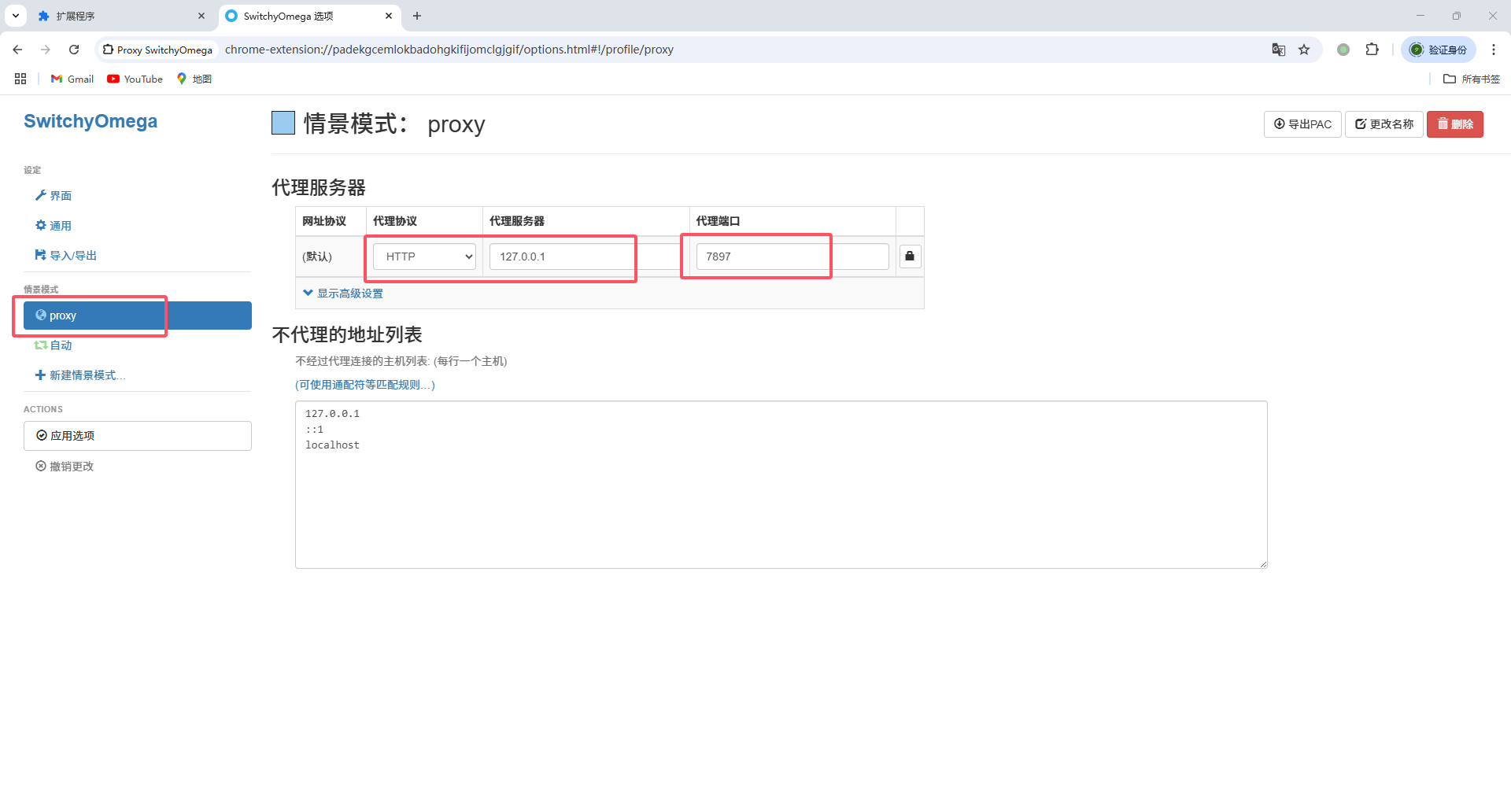
Task: Expand 显示高级设置 advanced settings
Action: tap(343, 293)
